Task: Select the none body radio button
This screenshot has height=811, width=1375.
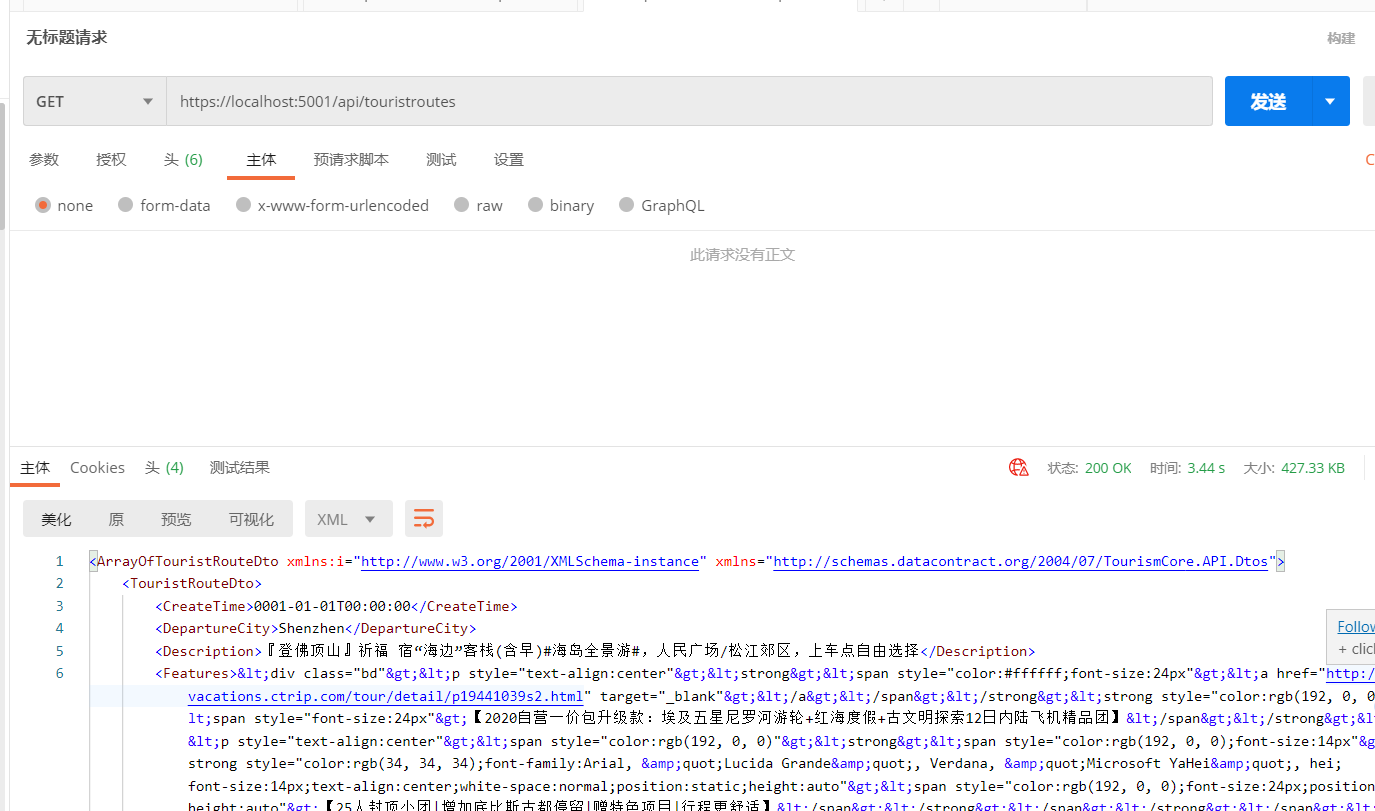Action: (x=43, y=205)
